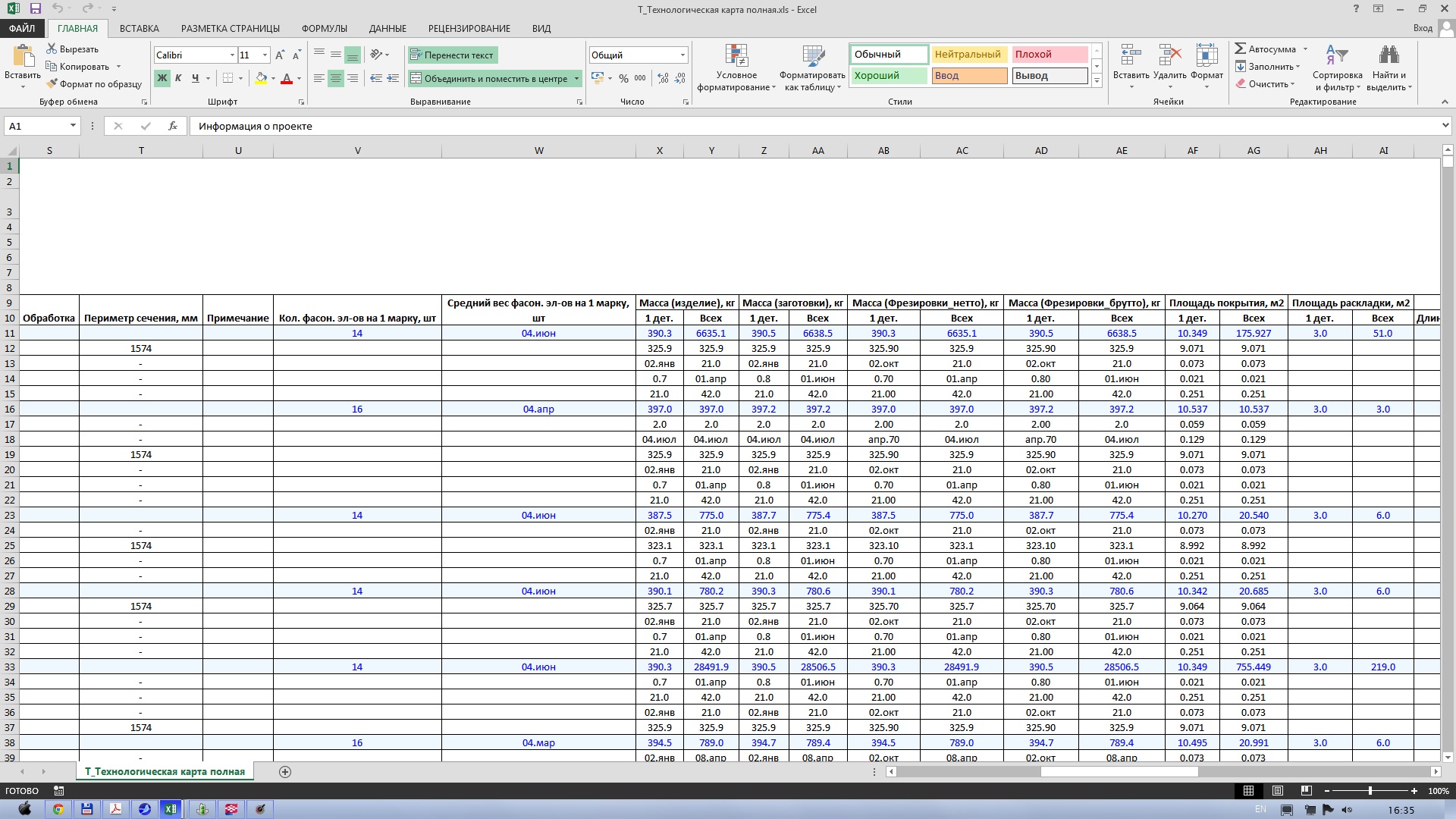Open the ФОРМУЛЫ ribbon tab
Image resolution: width=1456 pixels, height=819 pixels.
click(324, 28)
